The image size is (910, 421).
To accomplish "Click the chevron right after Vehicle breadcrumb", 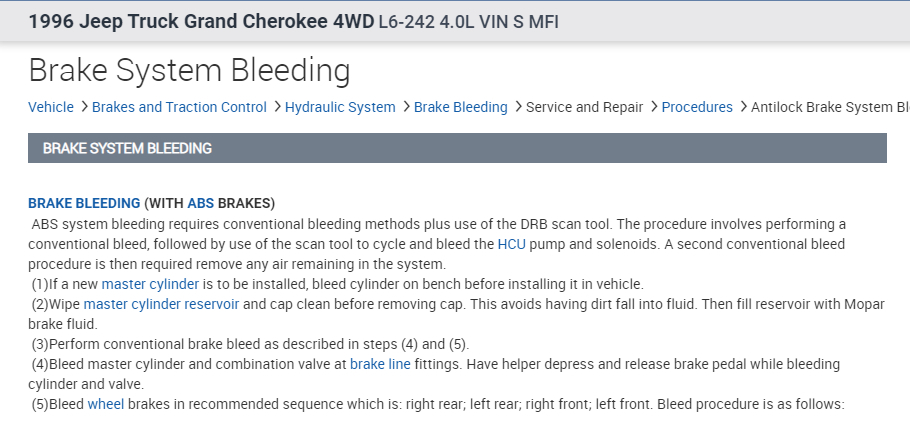I will (84, 107).
